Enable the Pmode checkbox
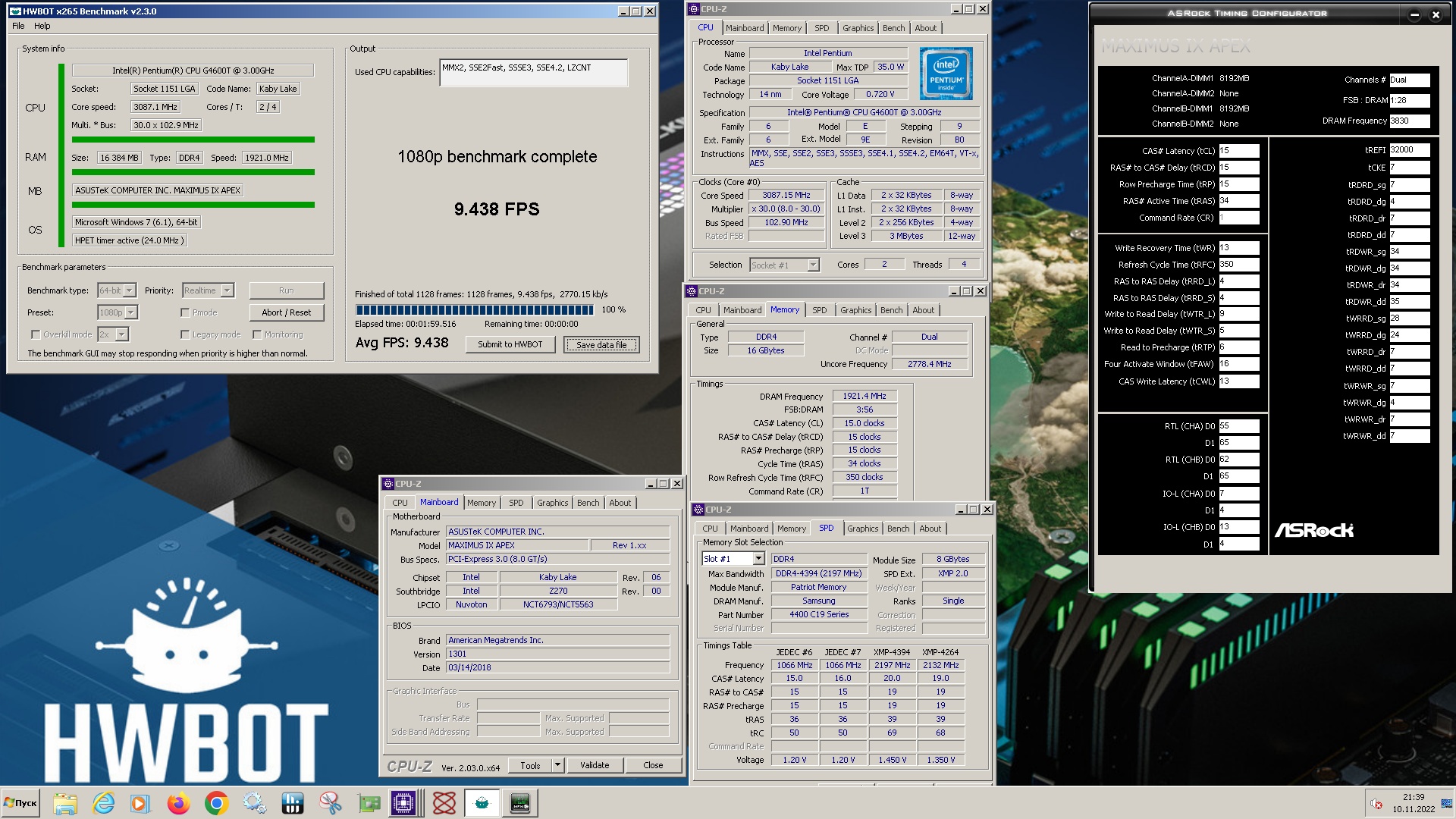Image resolution: width=1456 pixels, height=819 pixels. (x=185, y=312)
